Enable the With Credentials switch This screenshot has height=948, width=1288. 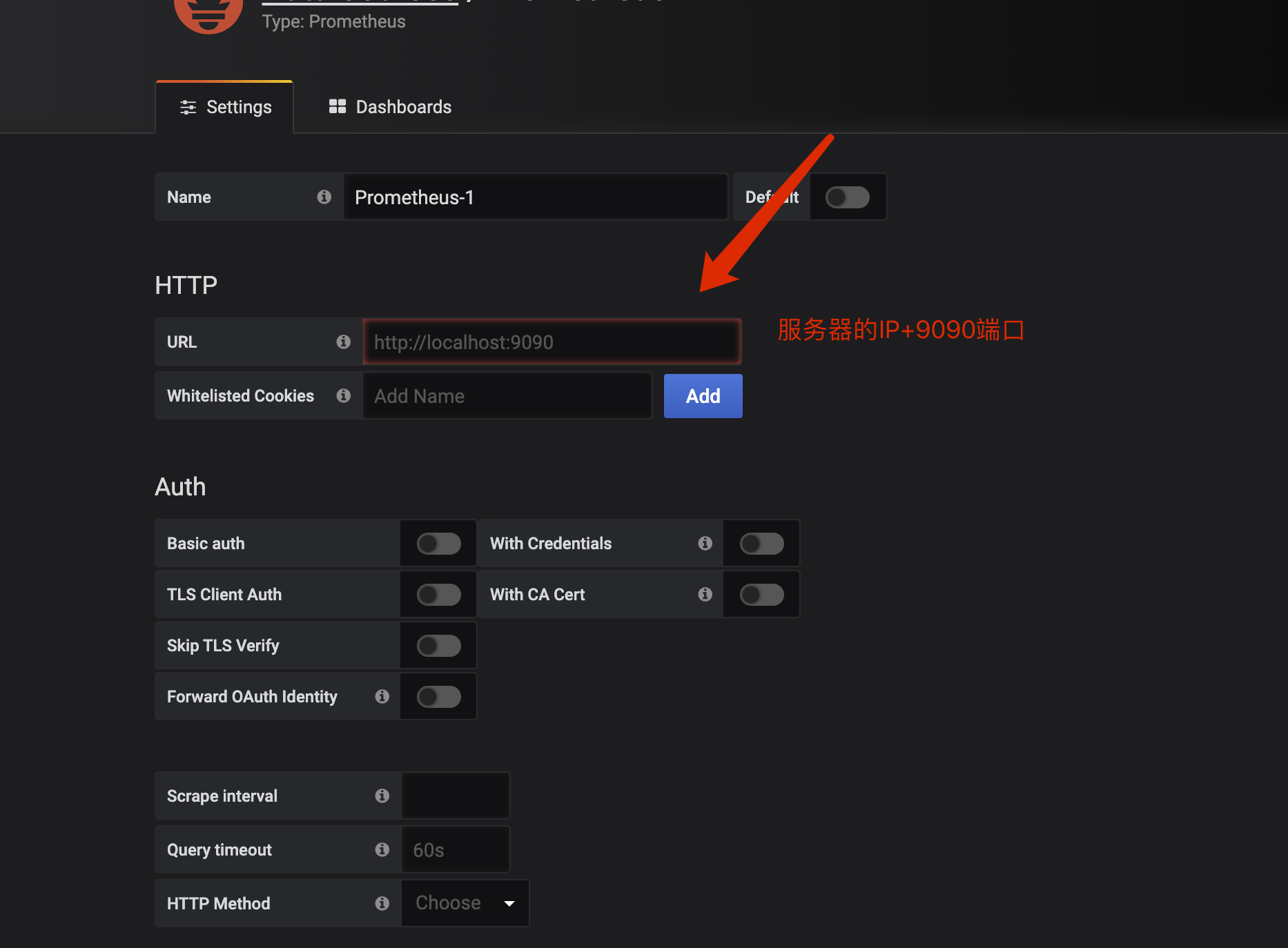pos(762,544)
